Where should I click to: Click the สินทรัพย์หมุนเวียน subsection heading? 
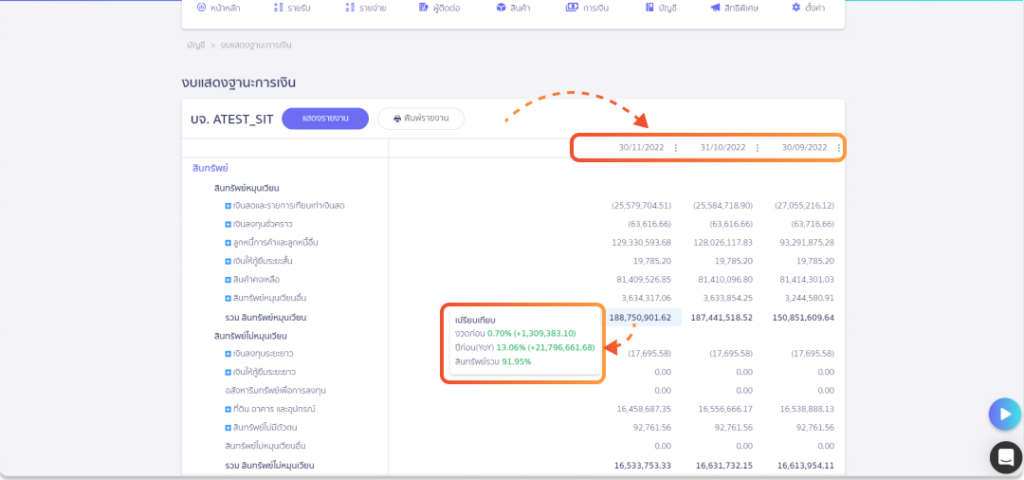click(x=246, y=188)
